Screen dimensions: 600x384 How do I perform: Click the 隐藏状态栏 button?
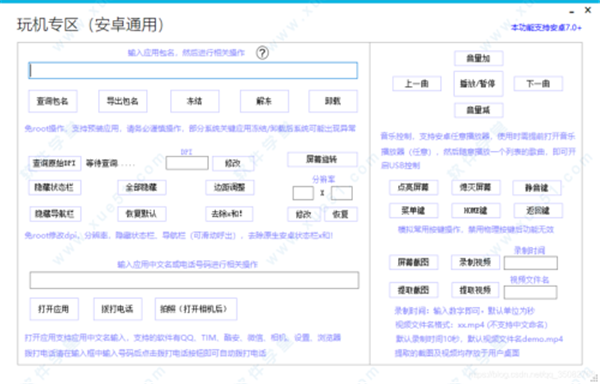[x=55, y=187]
